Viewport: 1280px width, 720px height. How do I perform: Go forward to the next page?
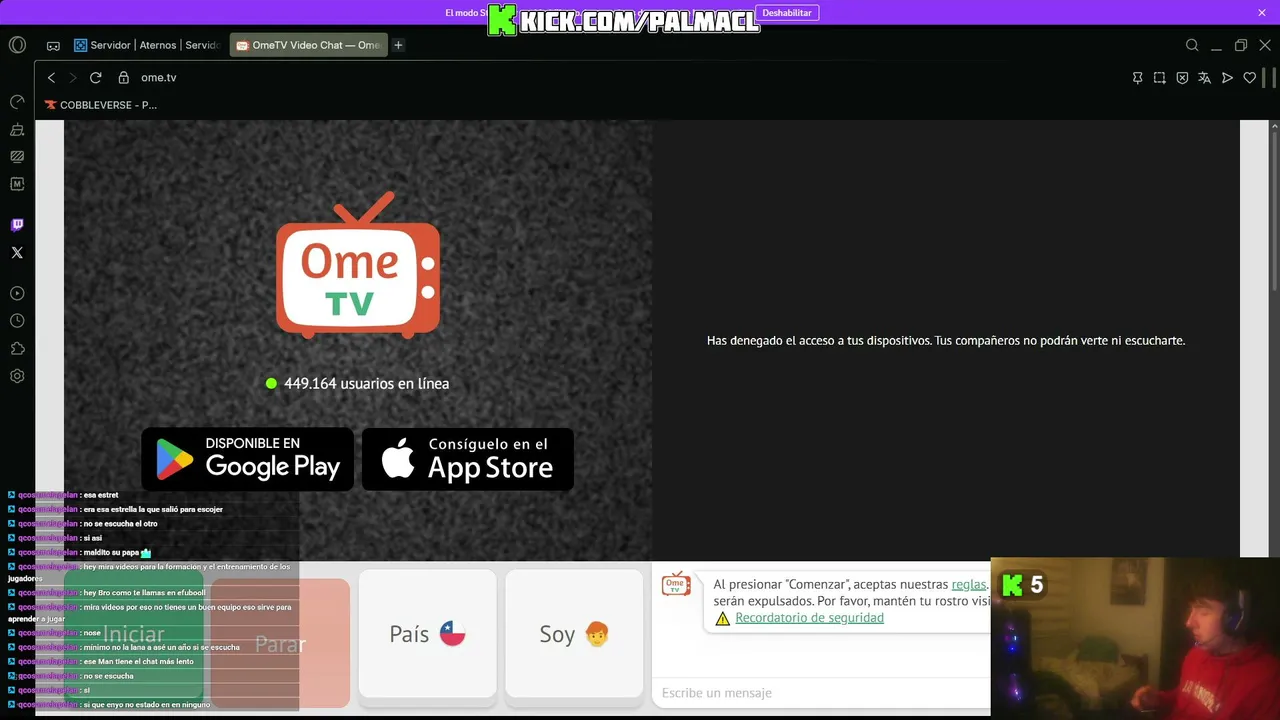(x=73, y=78)
